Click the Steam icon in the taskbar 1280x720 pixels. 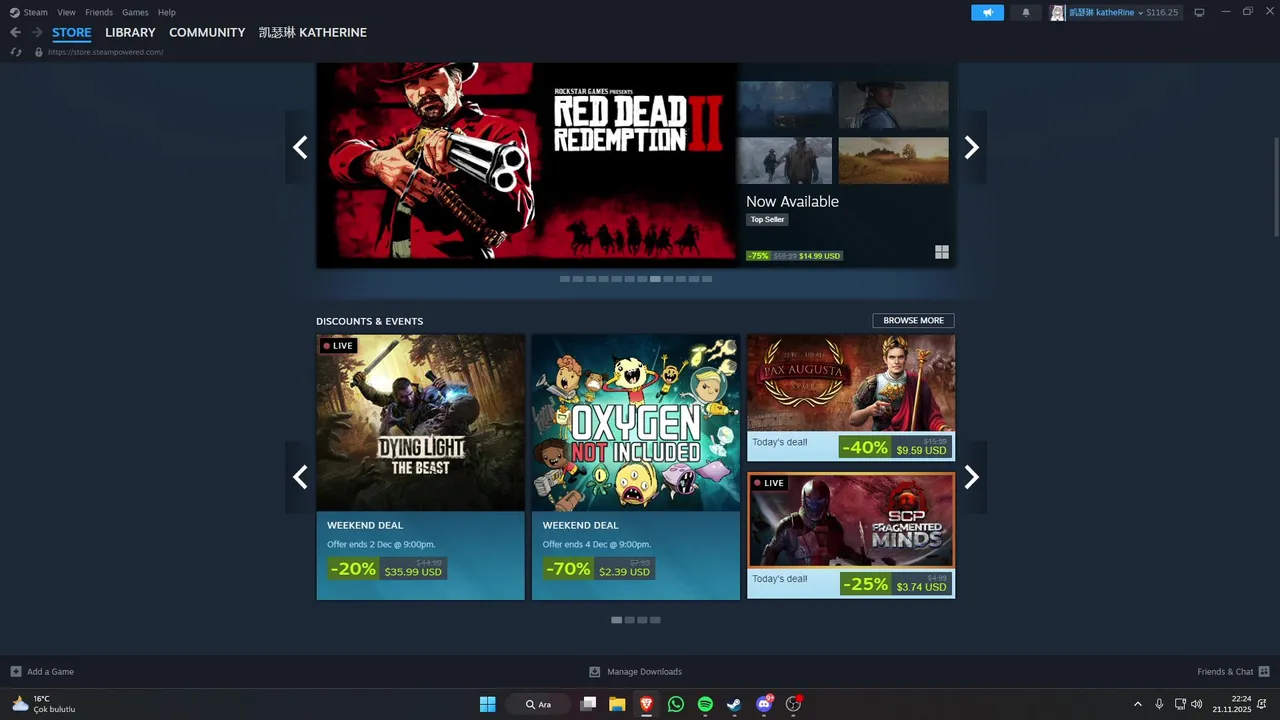coord(734,704)
